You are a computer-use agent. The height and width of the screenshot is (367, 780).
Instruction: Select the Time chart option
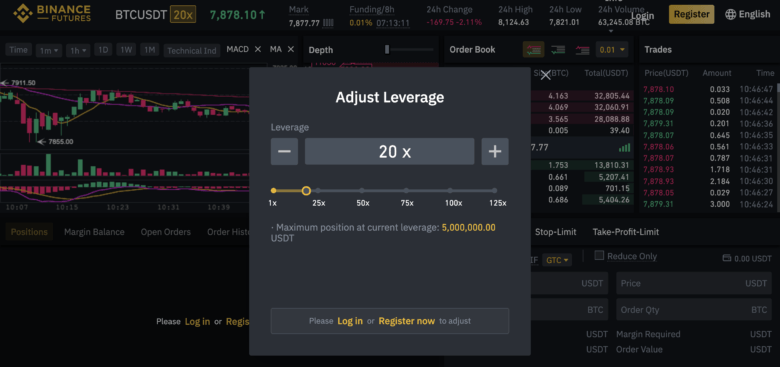(18, 50)
